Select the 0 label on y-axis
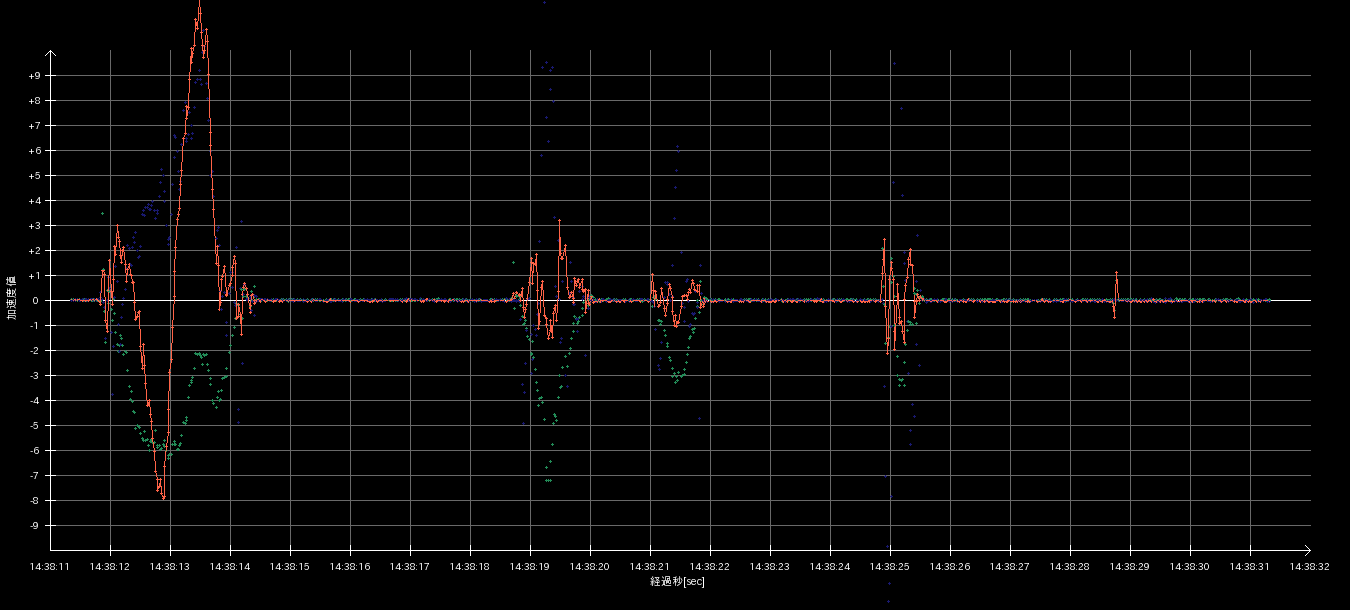The width and height of the screenshot is (1350, 610). click(38, 301)
